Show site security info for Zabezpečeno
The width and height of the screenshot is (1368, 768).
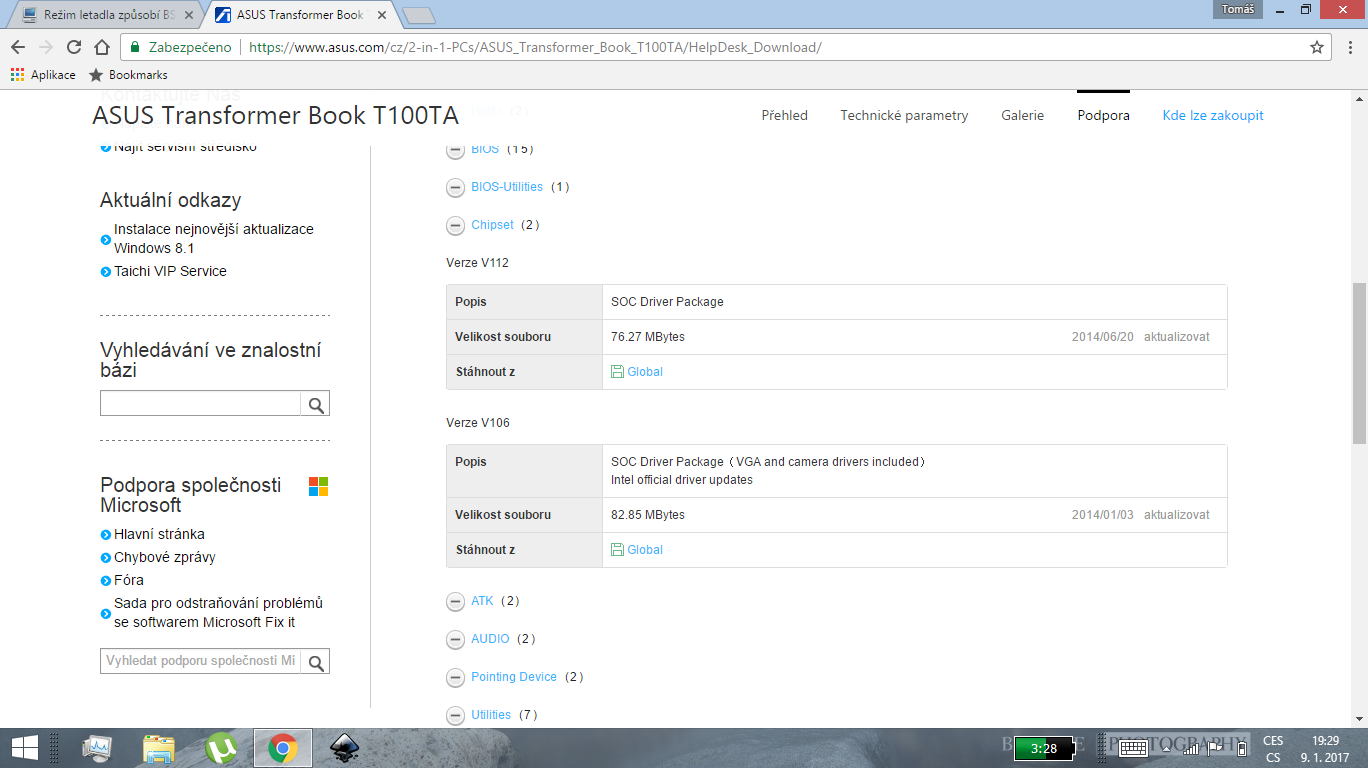[181, 47]
